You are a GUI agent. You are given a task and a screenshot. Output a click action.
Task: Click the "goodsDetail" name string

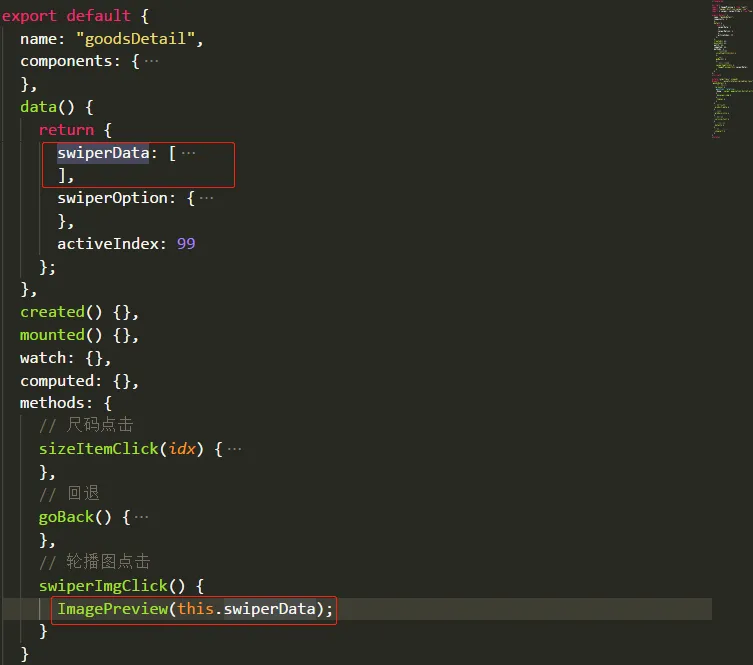(x=135, y=39)
